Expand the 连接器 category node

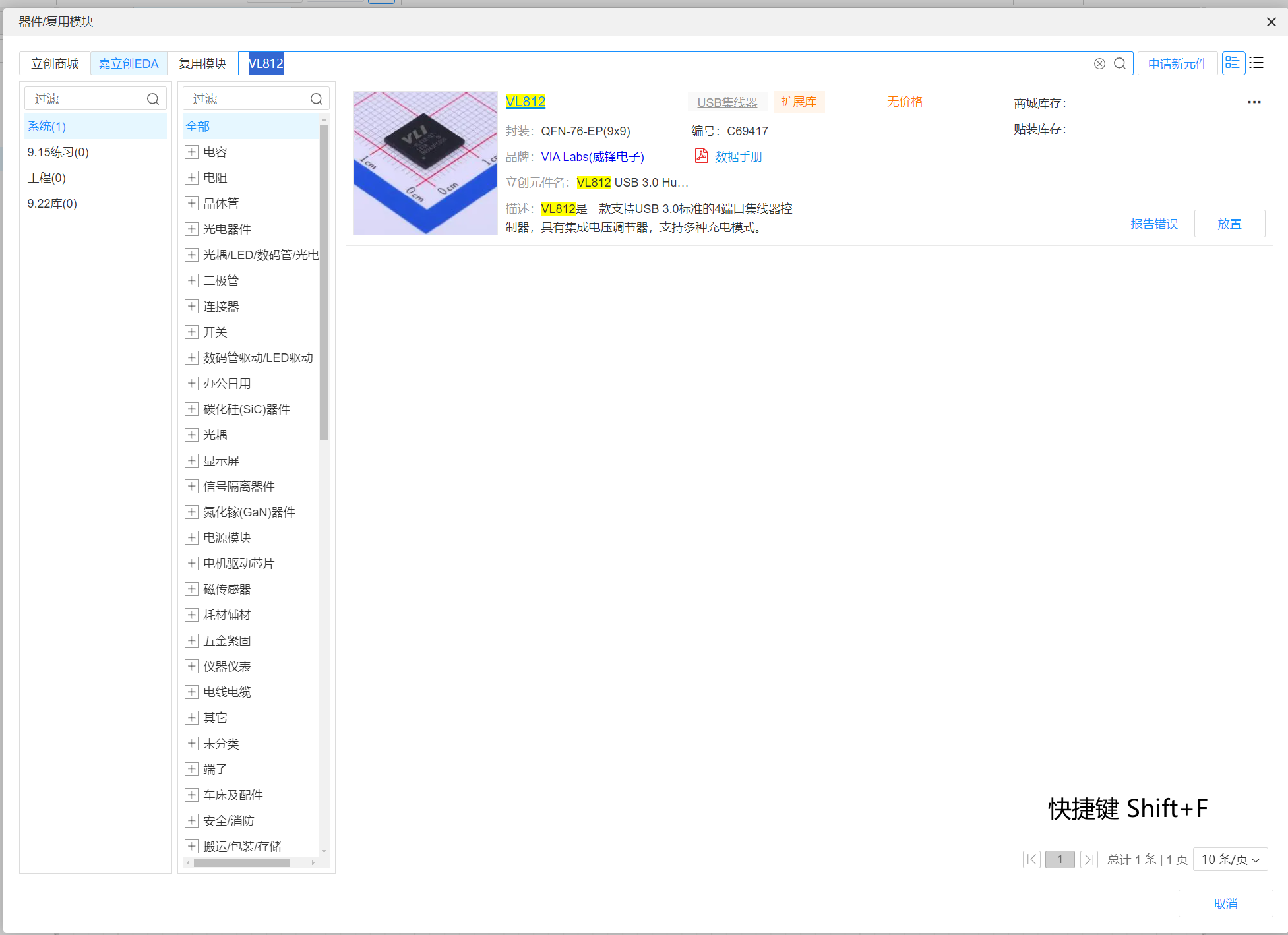coord(191,306)
